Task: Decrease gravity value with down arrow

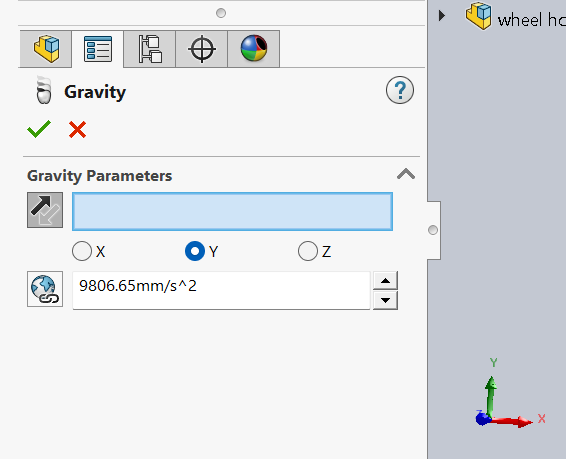Action: point(385,300)
